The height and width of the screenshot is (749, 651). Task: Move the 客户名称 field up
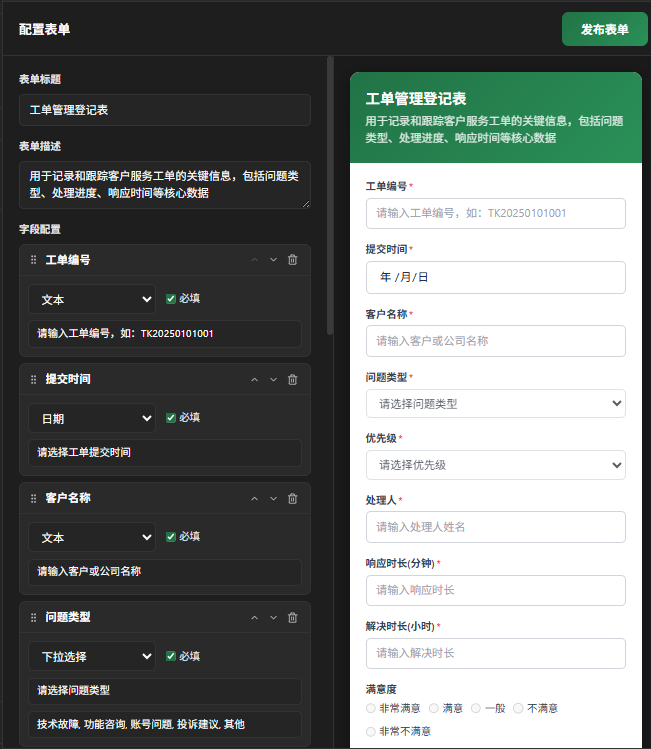255,499
